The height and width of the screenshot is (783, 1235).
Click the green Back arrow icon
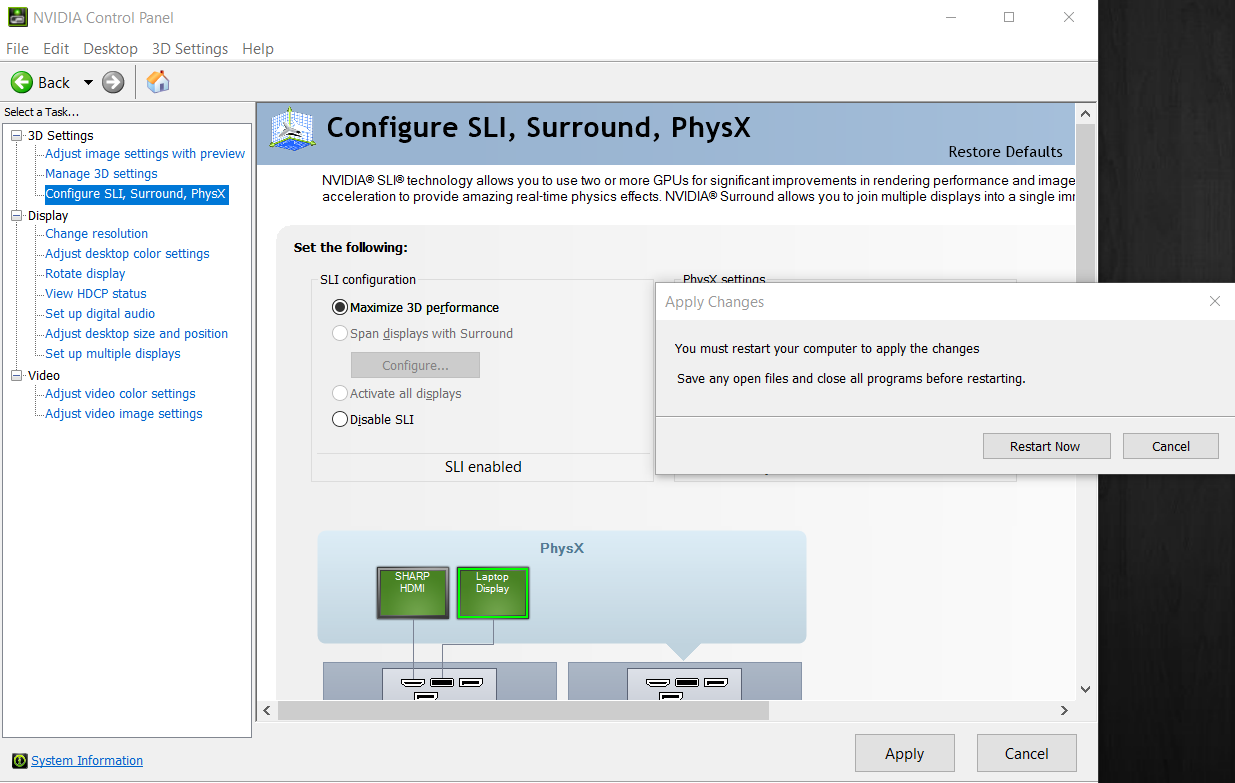pyautogui.click(x=22, y=82)
